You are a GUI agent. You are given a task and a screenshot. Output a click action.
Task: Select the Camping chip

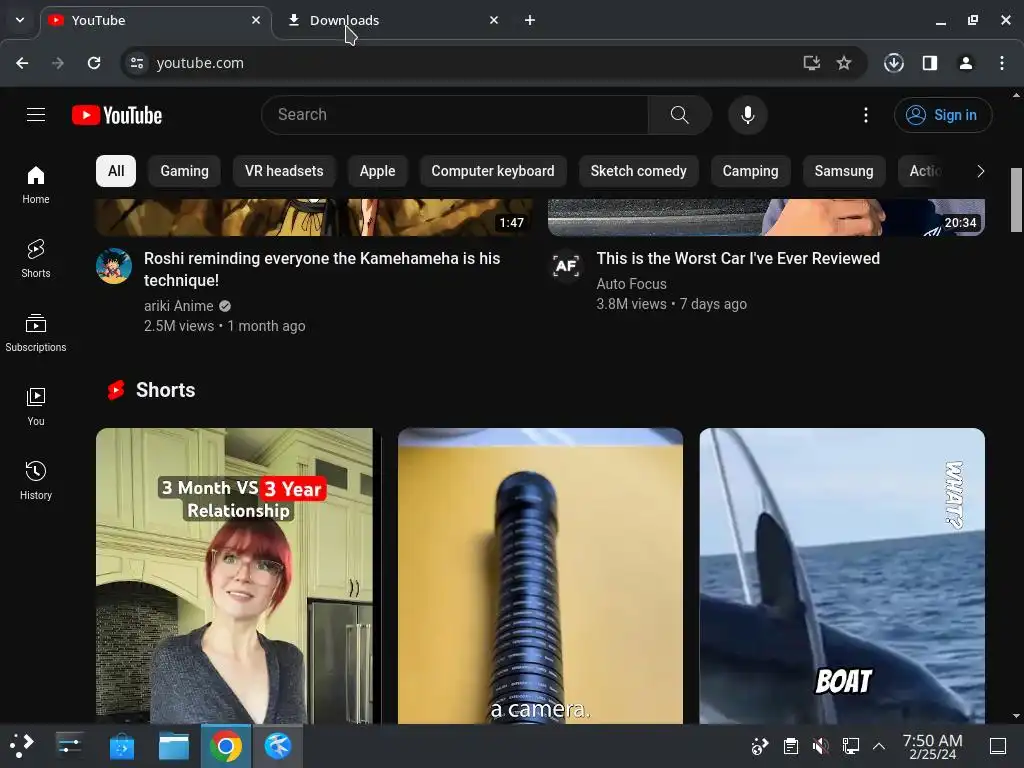pos(750,171)
